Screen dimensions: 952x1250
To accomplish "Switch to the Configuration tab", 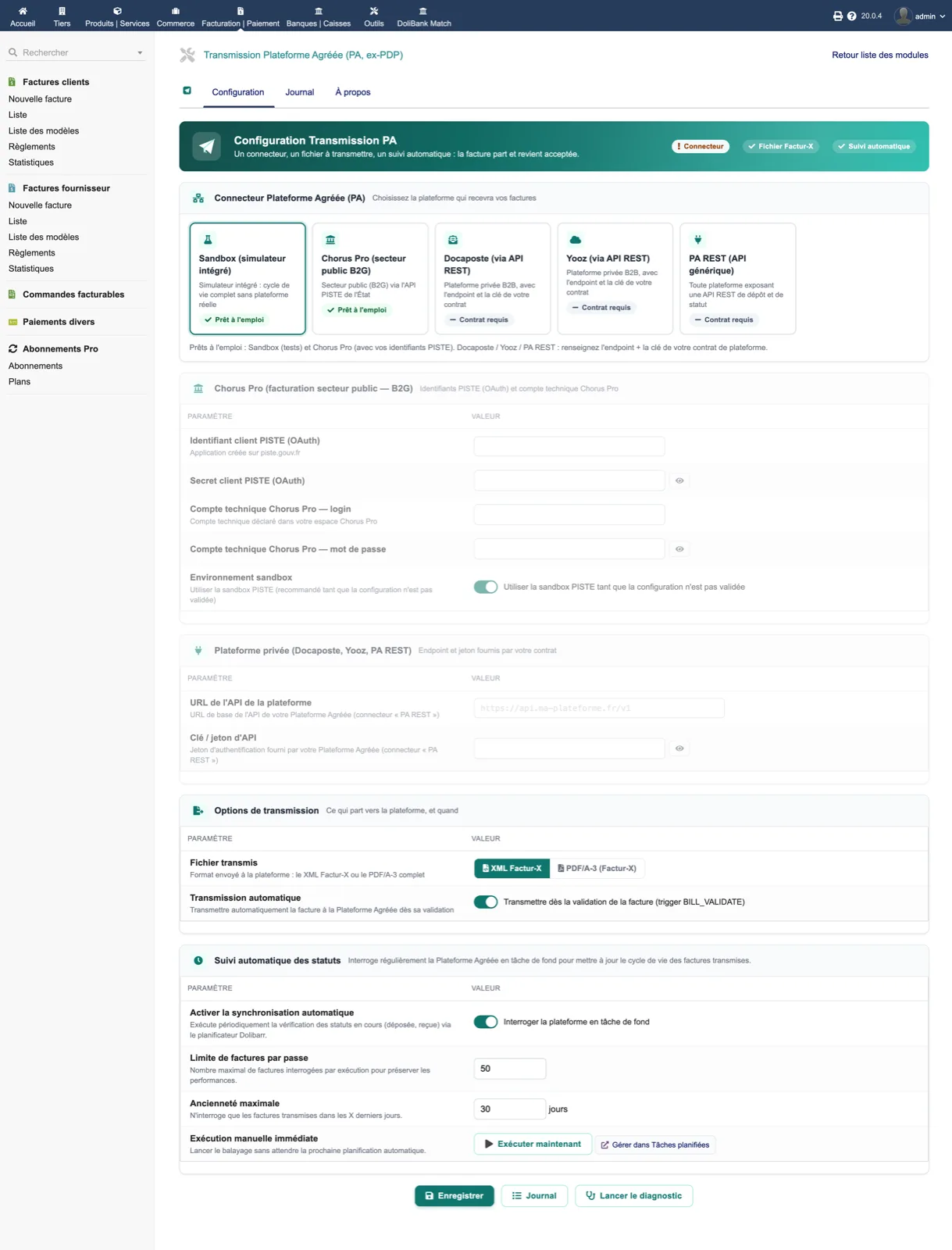I will click(x=238, y=92).
